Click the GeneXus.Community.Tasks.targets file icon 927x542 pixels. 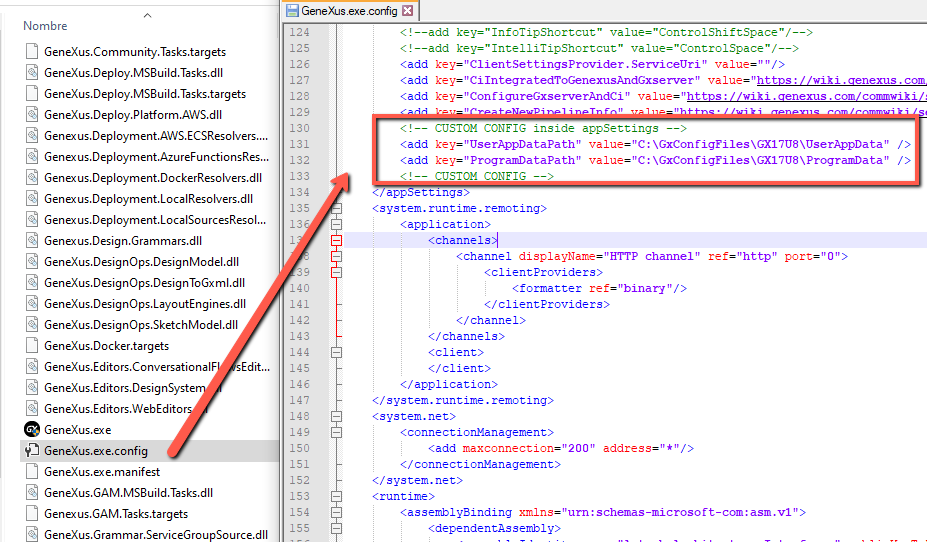pos(32,52)
